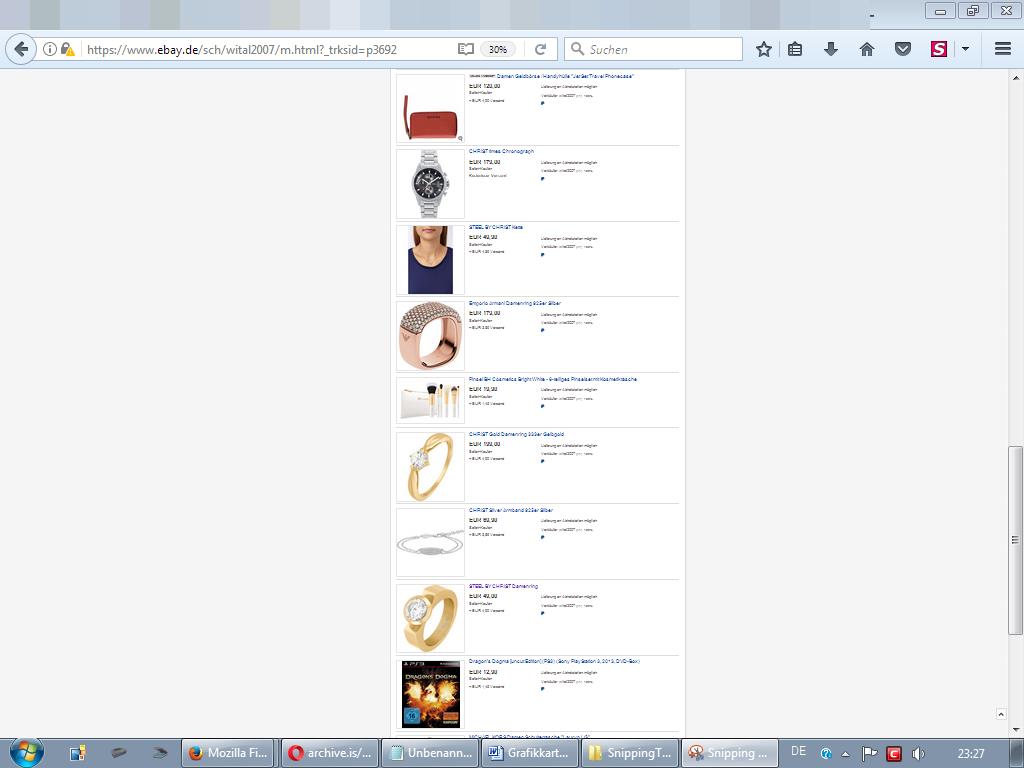View the silver bracelet thumbnail
The image size is (1024, 768).
pyautogui.click(x=430, y=543)
